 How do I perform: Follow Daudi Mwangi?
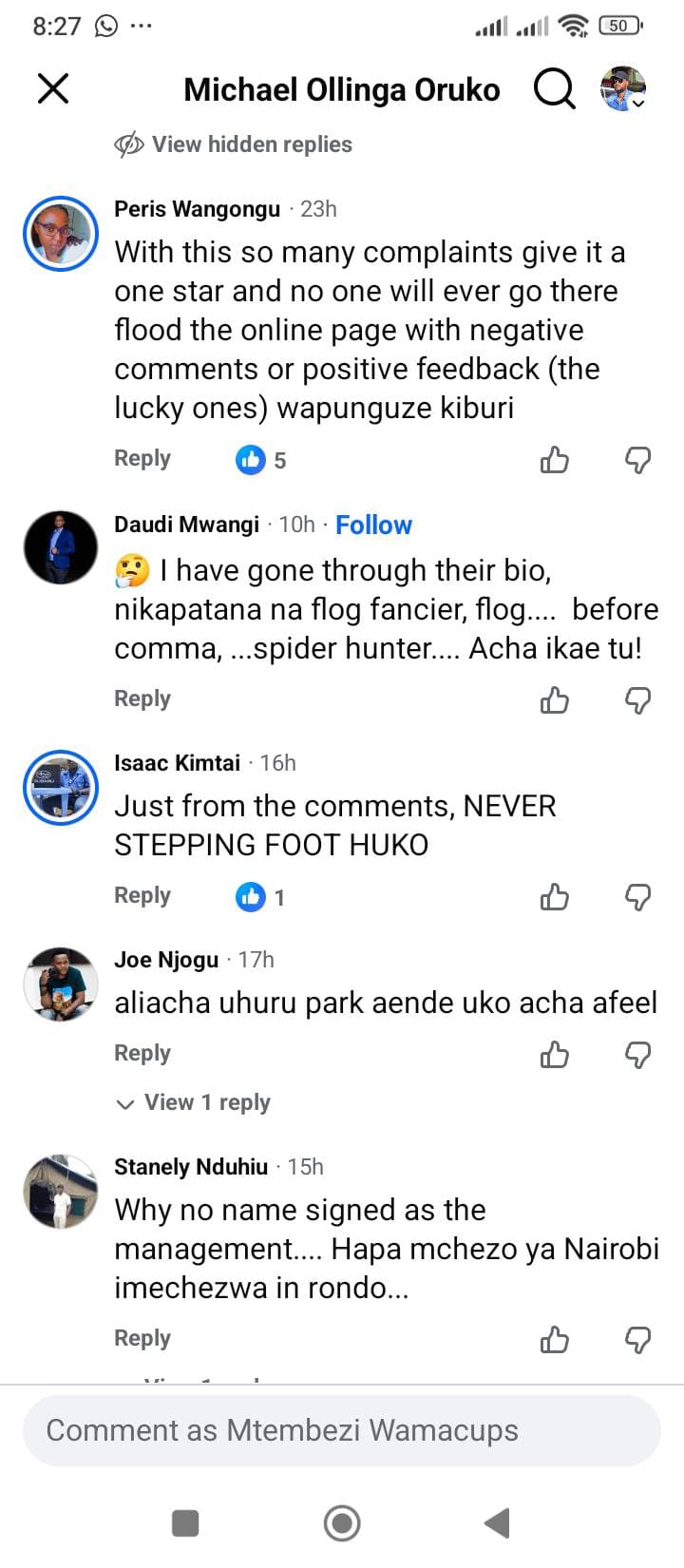click(x=373, y=525)
